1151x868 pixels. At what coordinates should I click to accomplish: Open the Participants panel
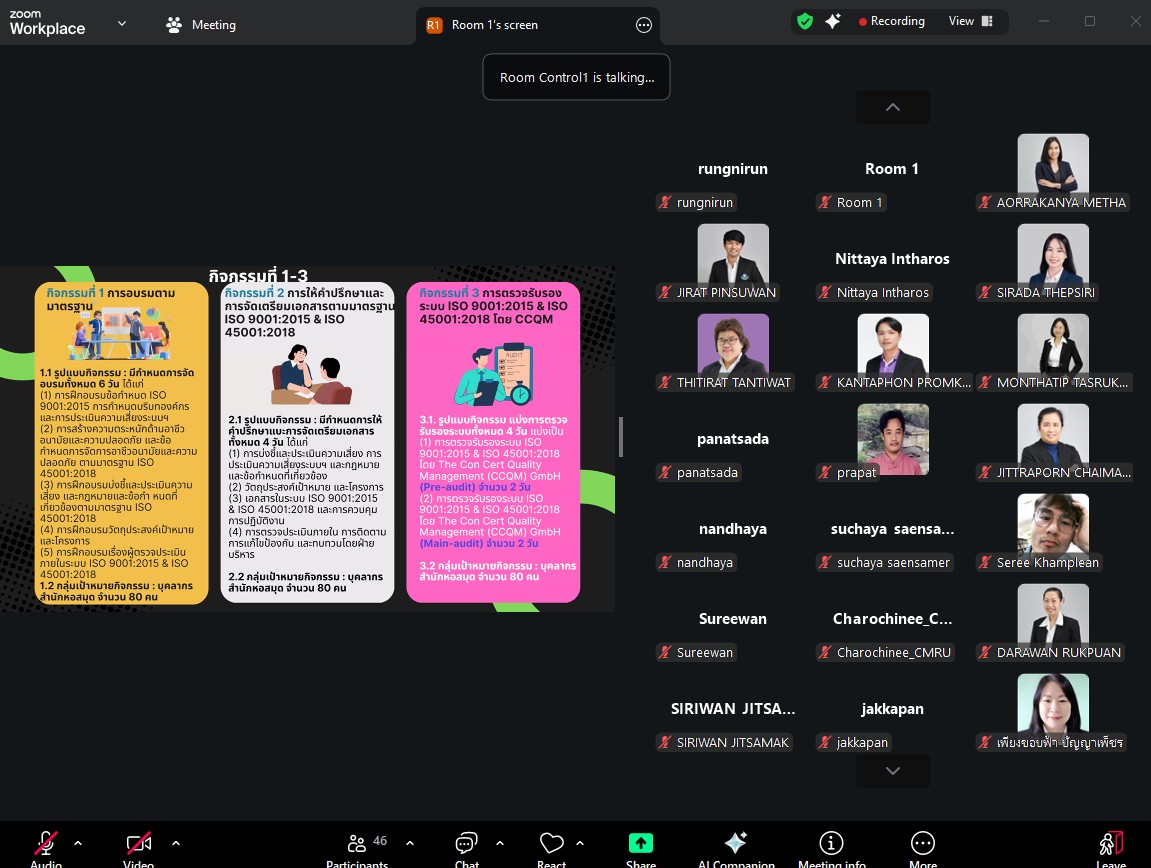pyautogui.click(x=357, y=845)
